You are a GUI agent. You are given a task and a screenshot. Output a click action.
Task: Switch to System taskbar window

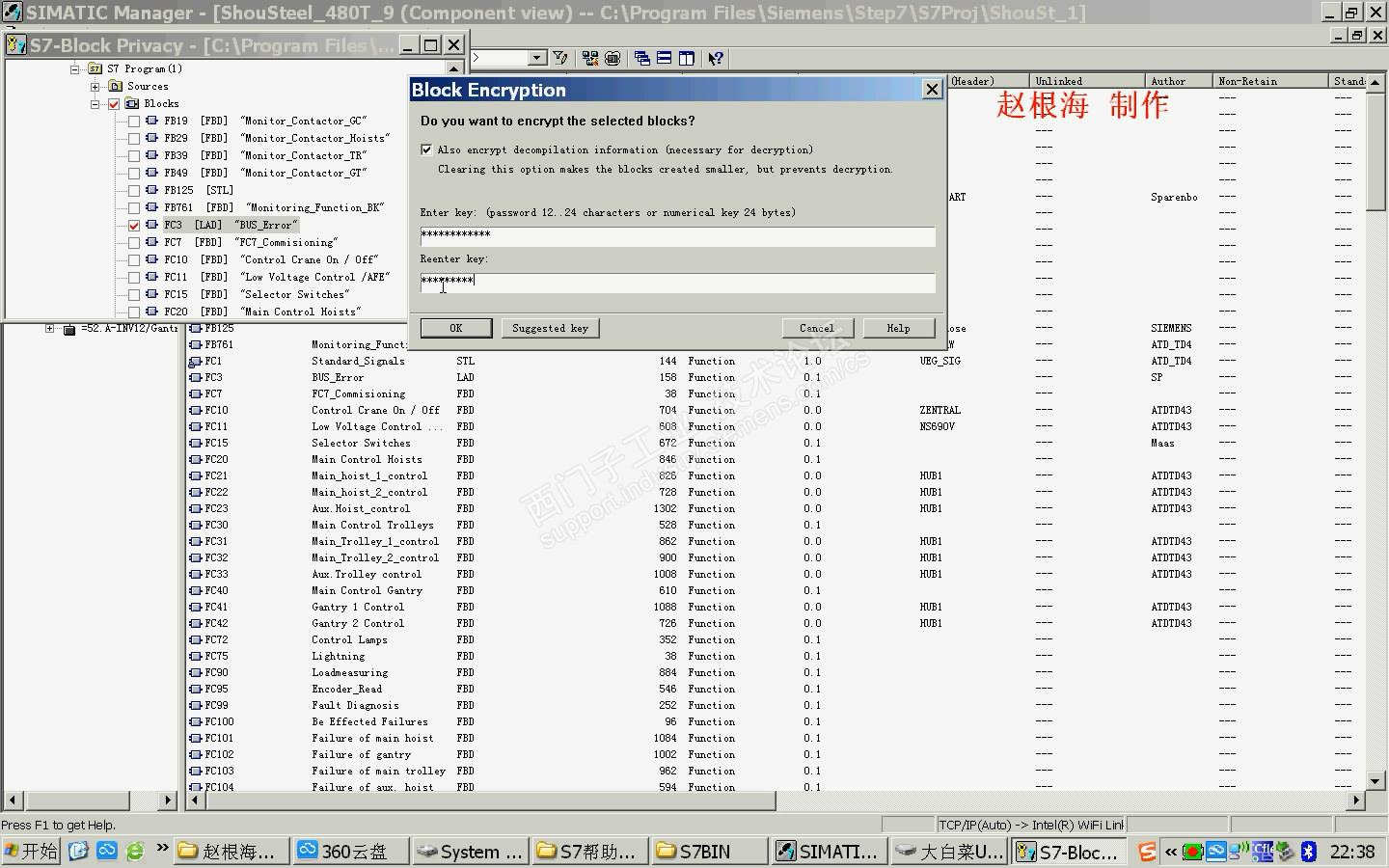(x=470, y=852)
